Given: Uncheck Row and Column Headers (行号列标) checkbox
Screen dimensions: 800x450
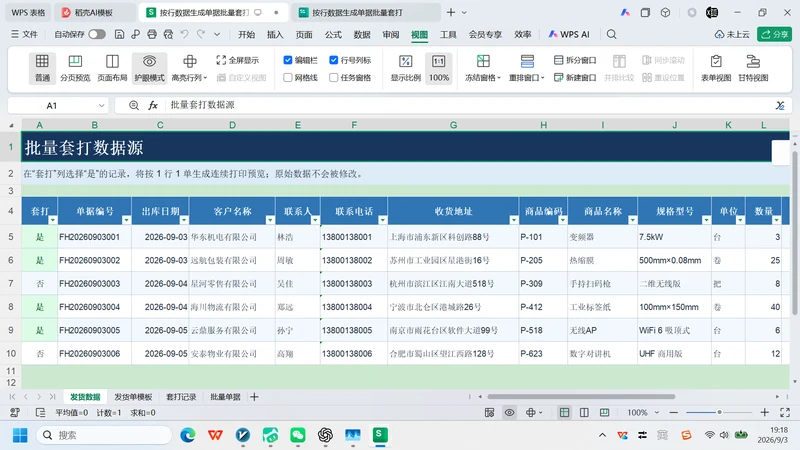Looking at the screenshot, I should tap(334, 60).
